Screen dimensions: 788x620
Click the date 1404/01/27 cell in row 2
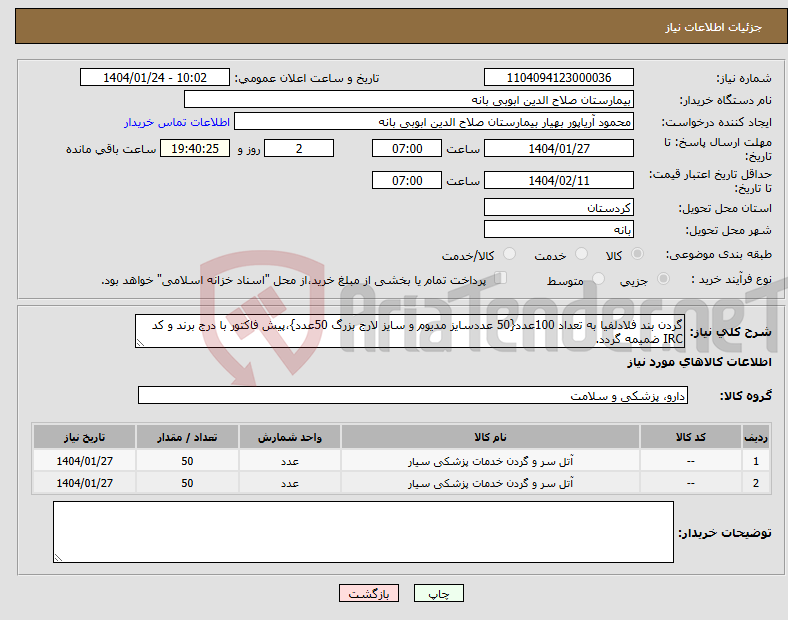click(84, 483)
